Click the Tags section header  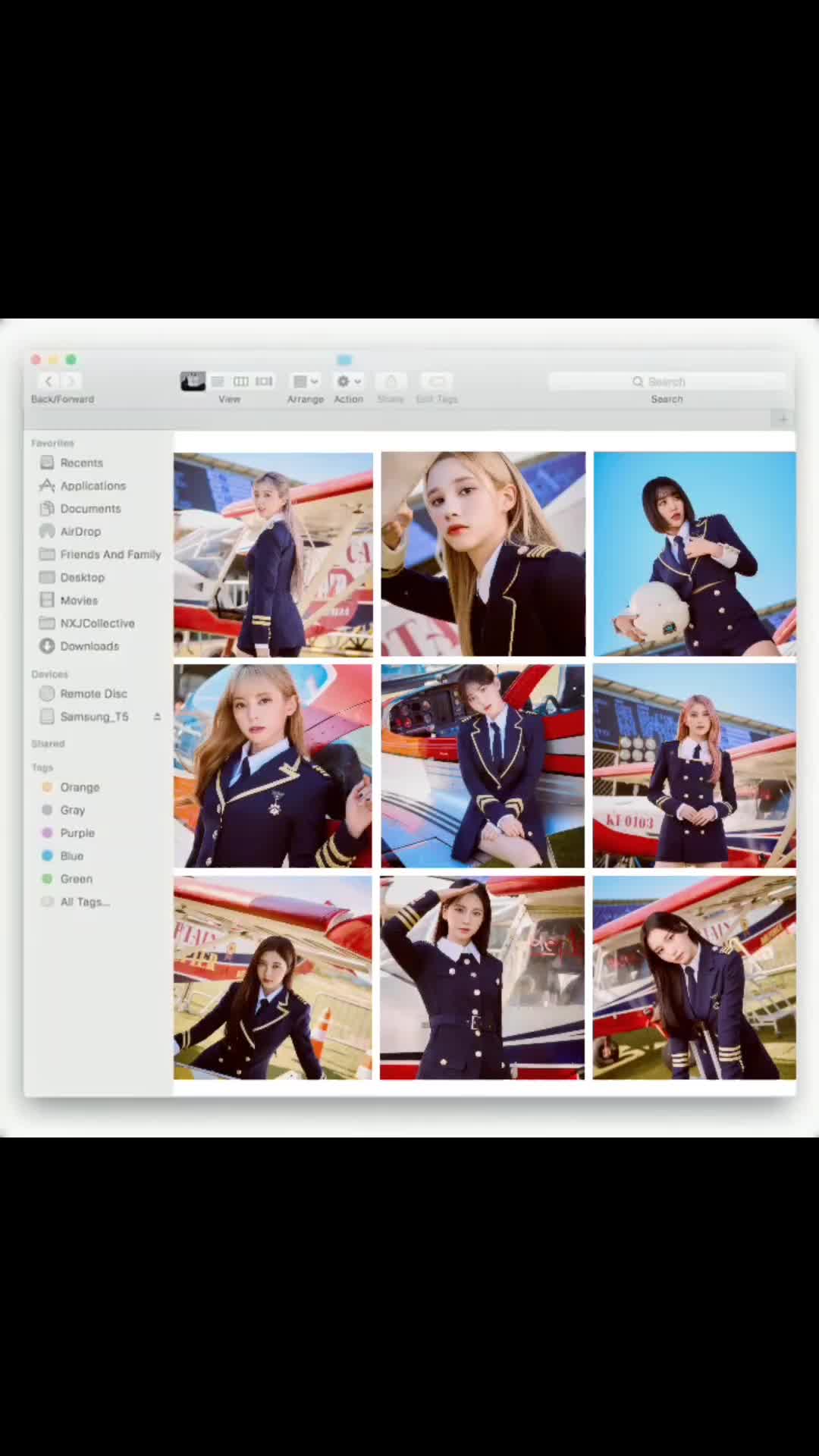(x=42, y=767)
